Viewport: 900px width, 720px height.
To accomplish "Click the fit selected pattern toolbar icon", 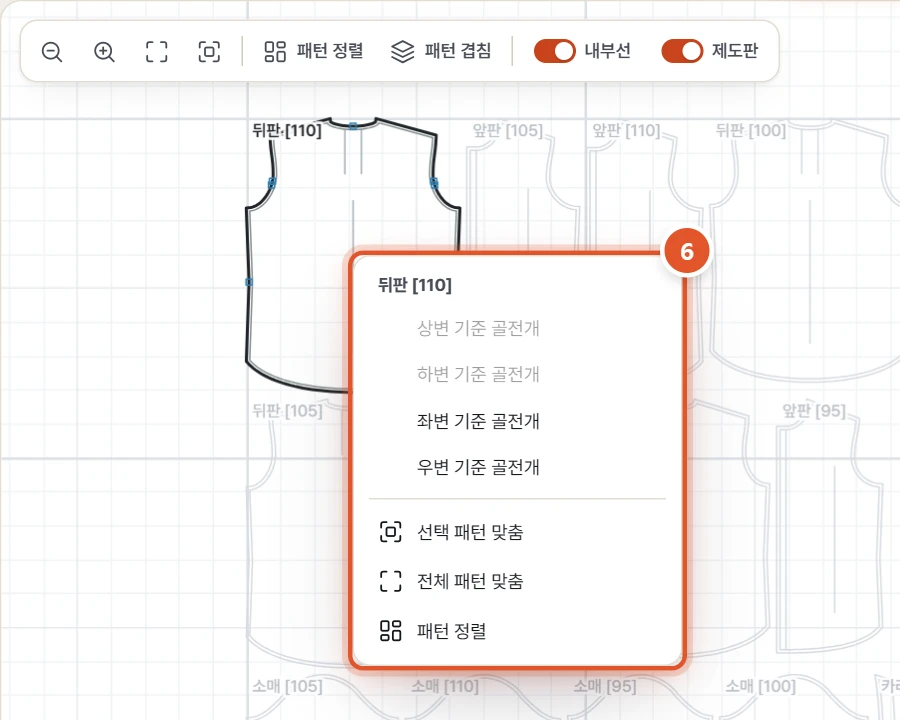I will click(x=209, y=52).
